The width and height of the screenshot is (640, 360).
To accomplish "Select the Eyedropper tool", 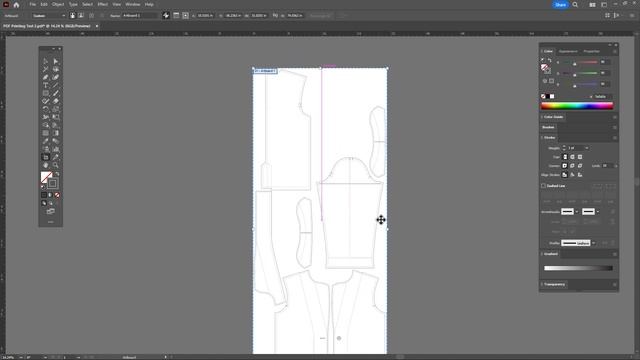I will [46, 141].
